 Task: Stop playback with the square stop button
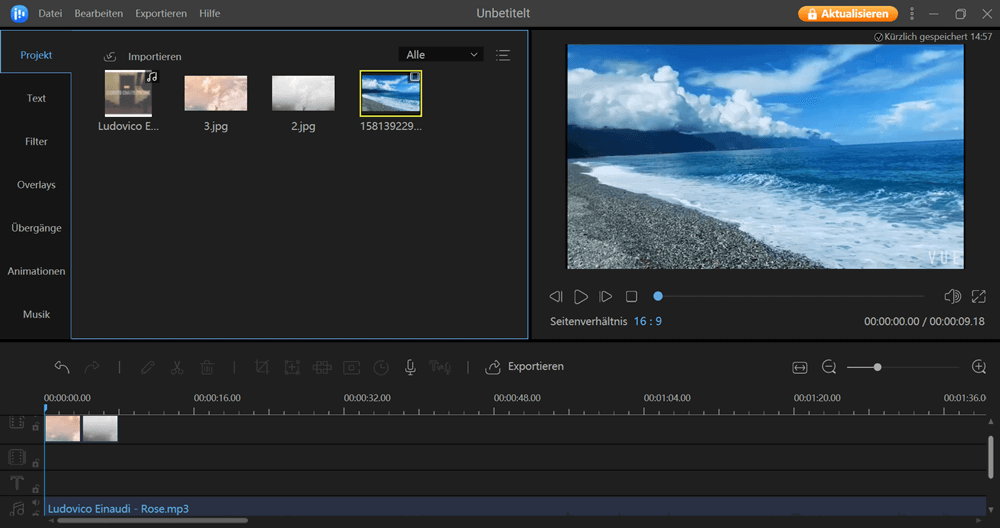click(631, 297)
